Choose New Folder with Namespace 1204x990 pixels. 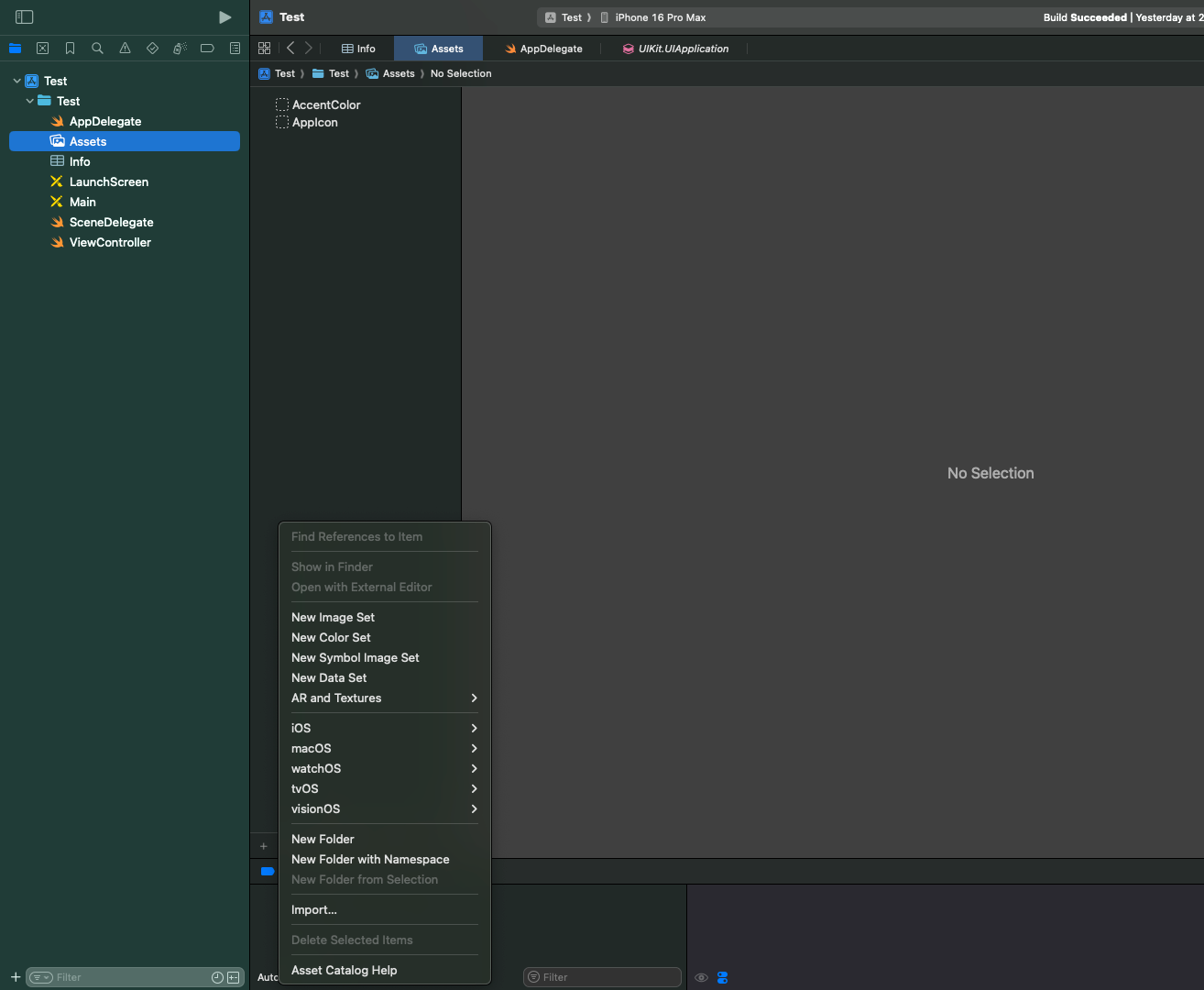point(385,860)
